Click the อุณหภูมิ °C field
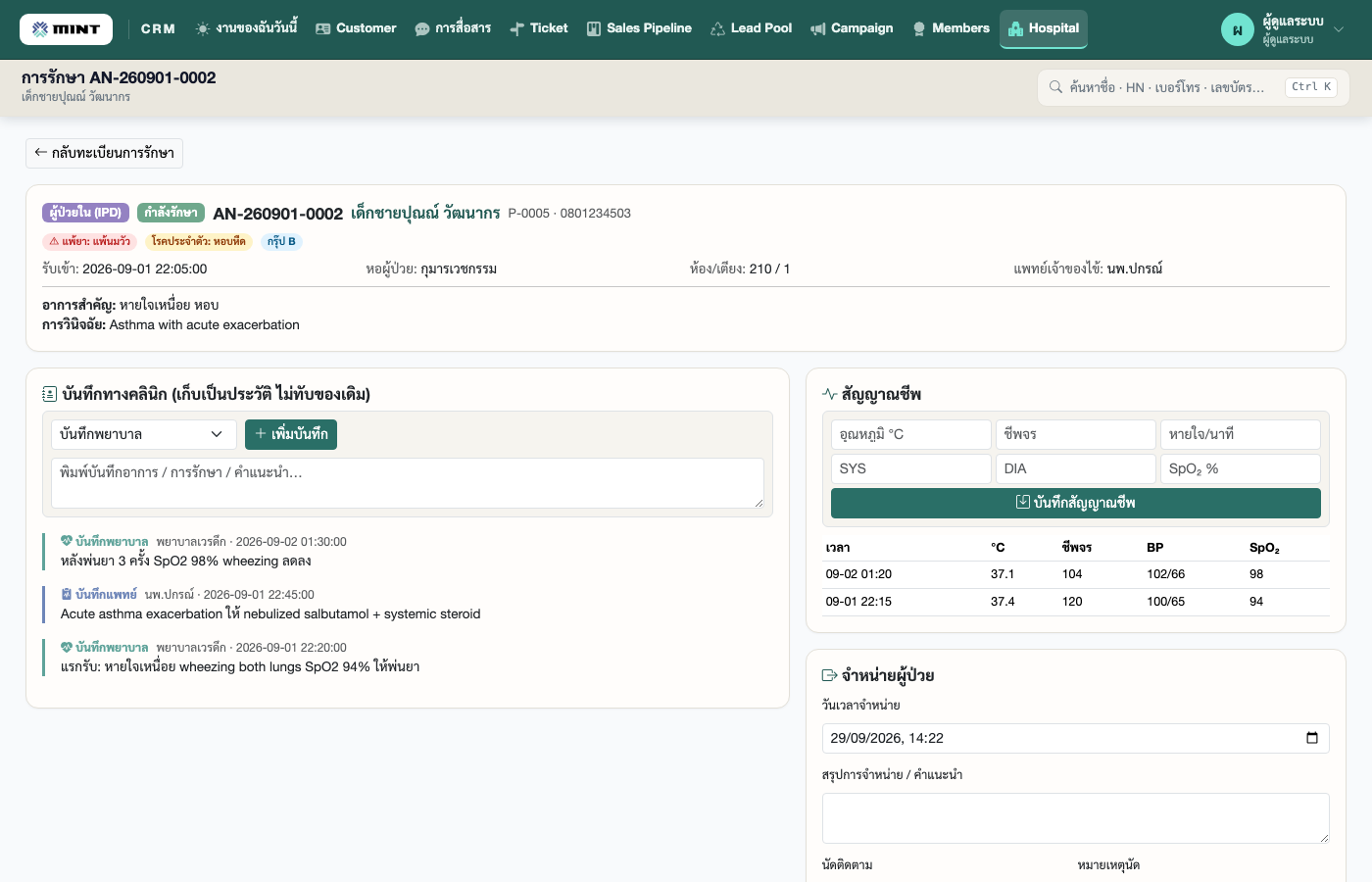1372x882 pixels. point(911,434)
